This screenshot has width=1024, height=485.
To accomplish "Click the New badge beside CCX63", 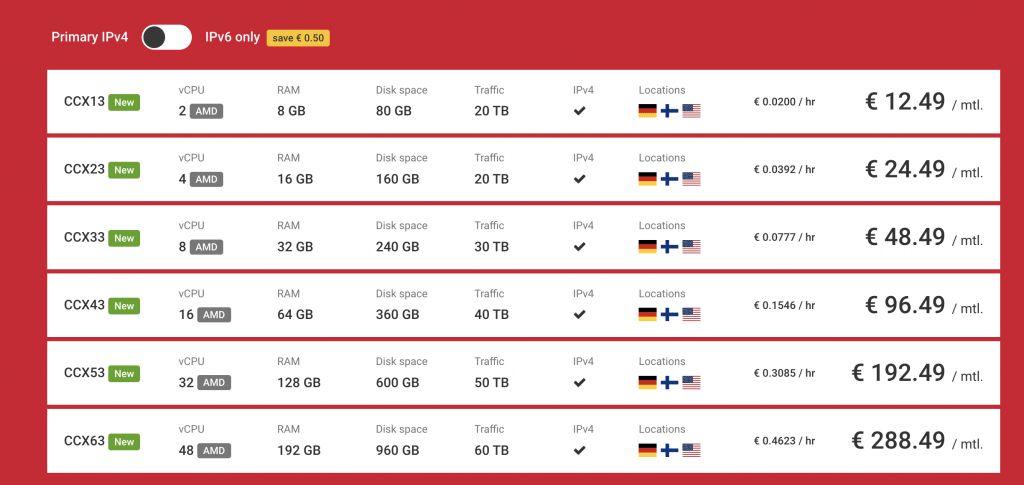I will [x=124, y=442].
